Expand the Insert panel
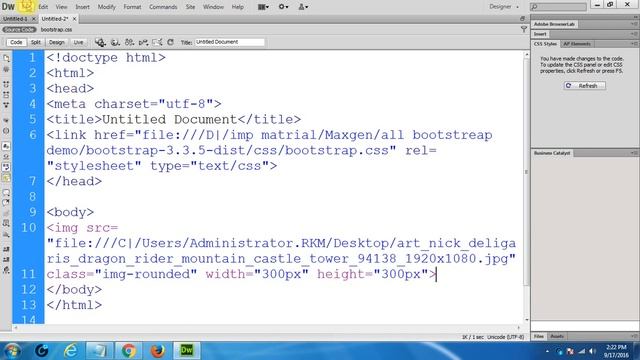Viewport: 640px width, 360px height. [540, 34]
